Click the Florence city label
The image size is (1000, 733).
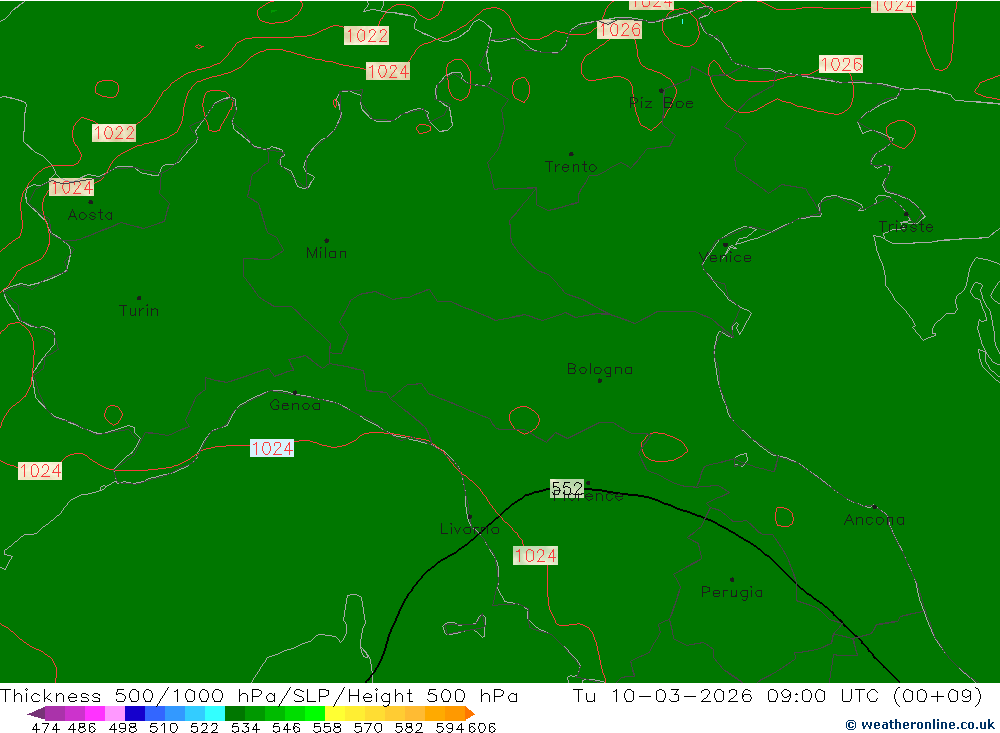click(588, 496)
